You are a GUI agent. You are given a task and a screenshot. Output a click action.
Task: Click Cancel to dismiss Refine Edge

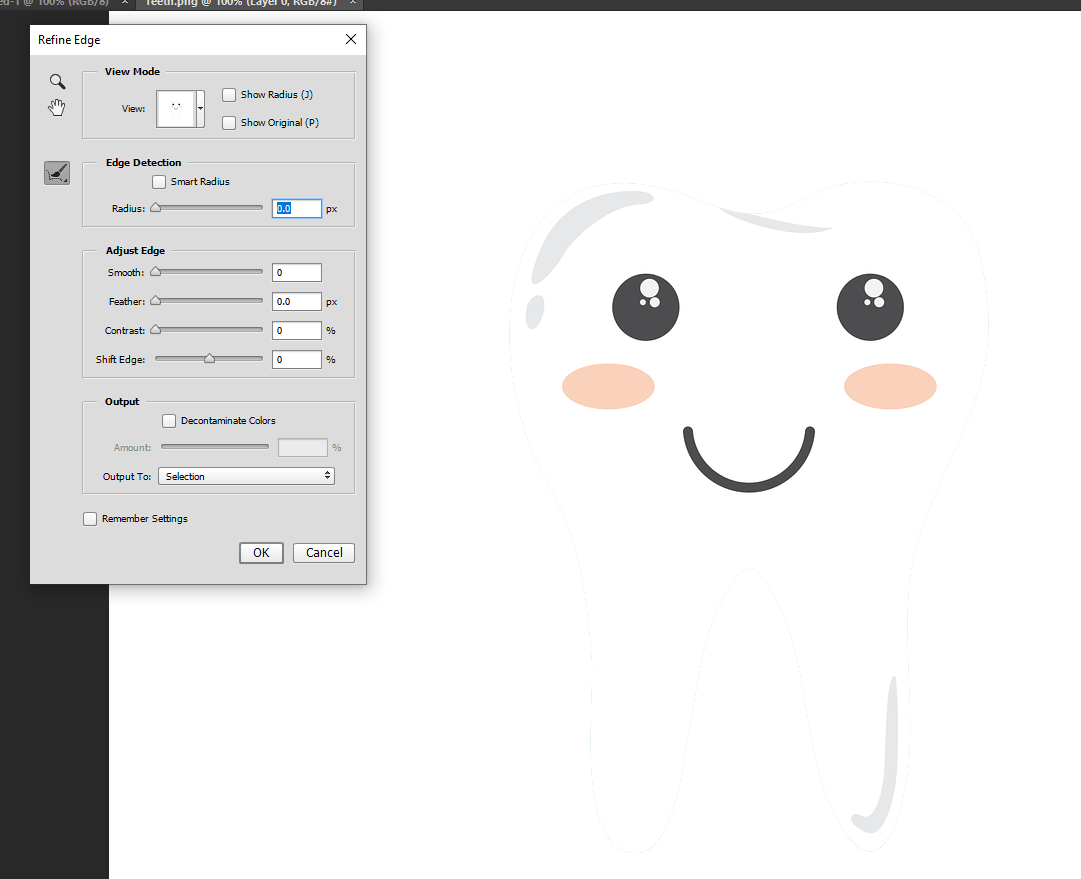click(x=324, y=553)
